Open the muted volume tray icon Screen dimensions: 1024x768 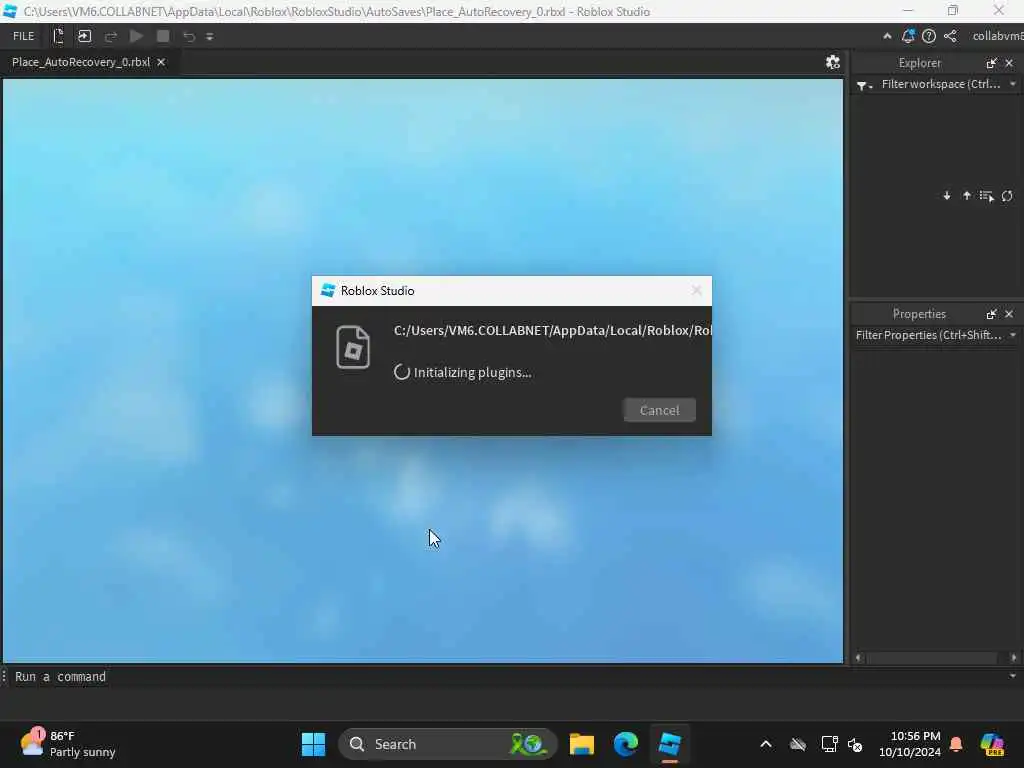click(855, 744)
